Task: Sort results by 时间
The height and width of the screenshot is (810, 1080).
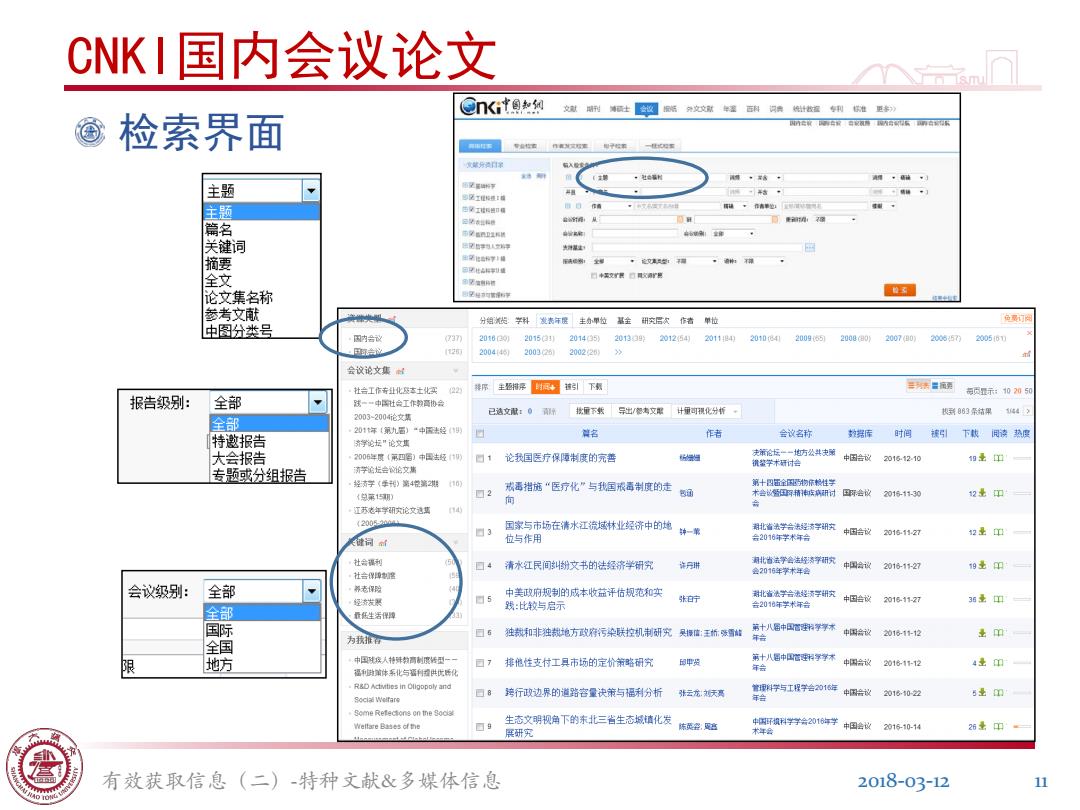Action: coord(545,386)
